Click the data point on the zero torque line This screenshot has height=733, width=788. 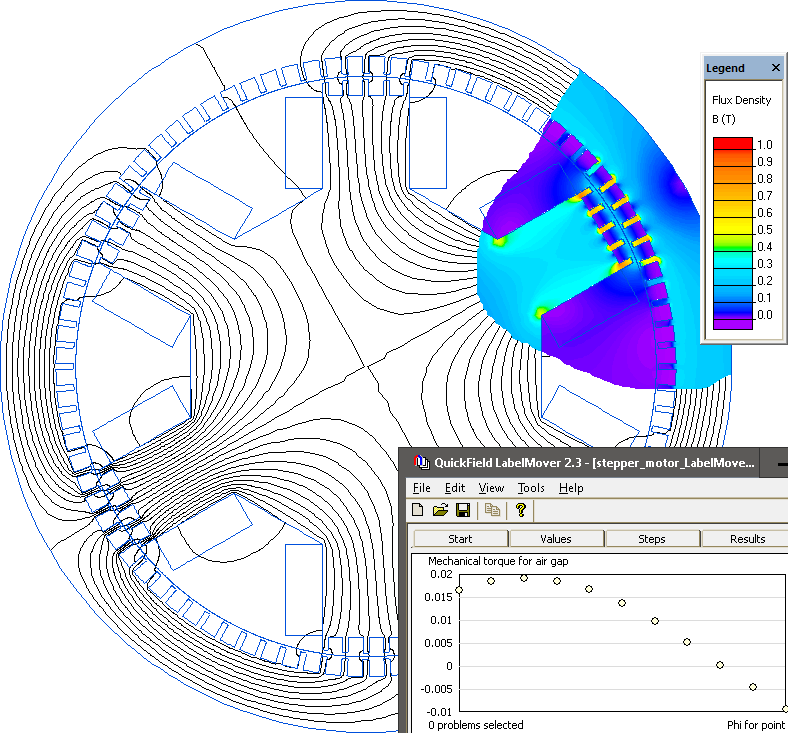720,665
